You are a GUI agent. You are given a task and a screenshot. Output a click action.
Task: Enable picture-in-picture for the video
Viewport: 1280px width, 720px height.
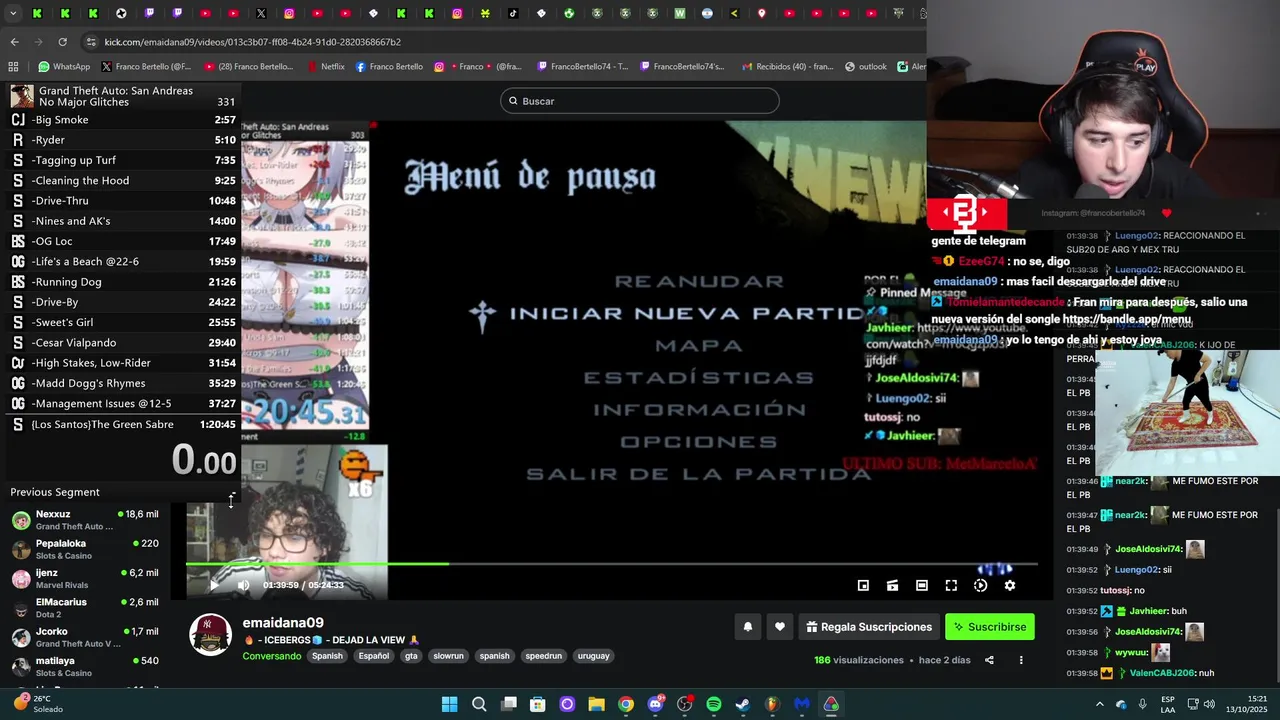[x=863, y=585]
